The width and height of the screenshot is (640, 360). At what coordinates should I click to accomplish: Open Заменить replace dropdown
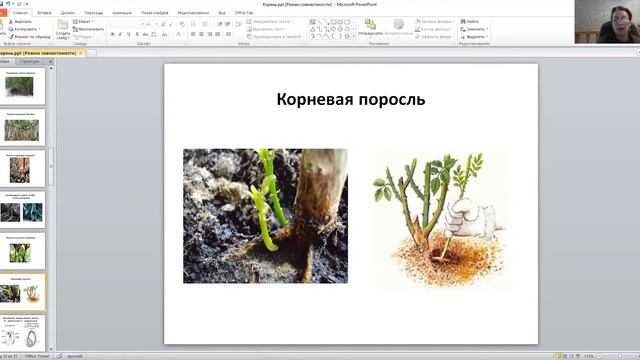coord(474,29)
